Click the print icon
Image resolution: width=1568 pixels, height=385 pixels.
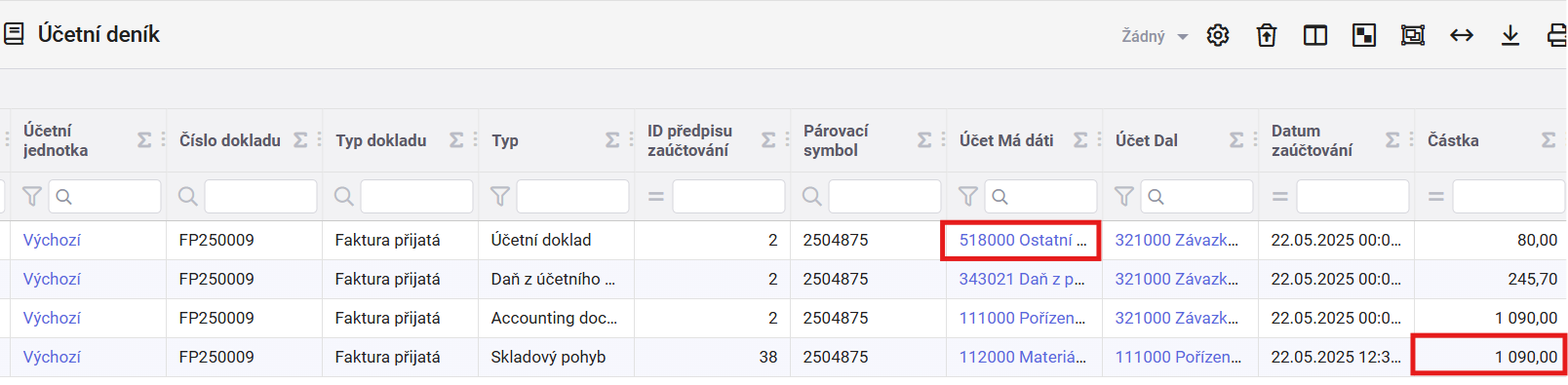click(x=1557, y=35)
